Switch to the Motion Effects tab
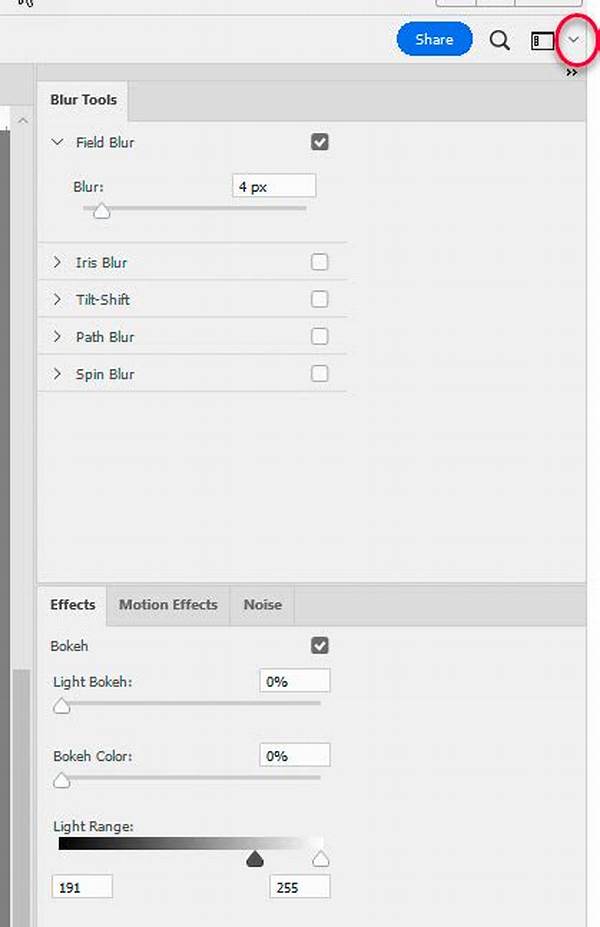The width and height of the screenshot is (600, 927). 168,605
